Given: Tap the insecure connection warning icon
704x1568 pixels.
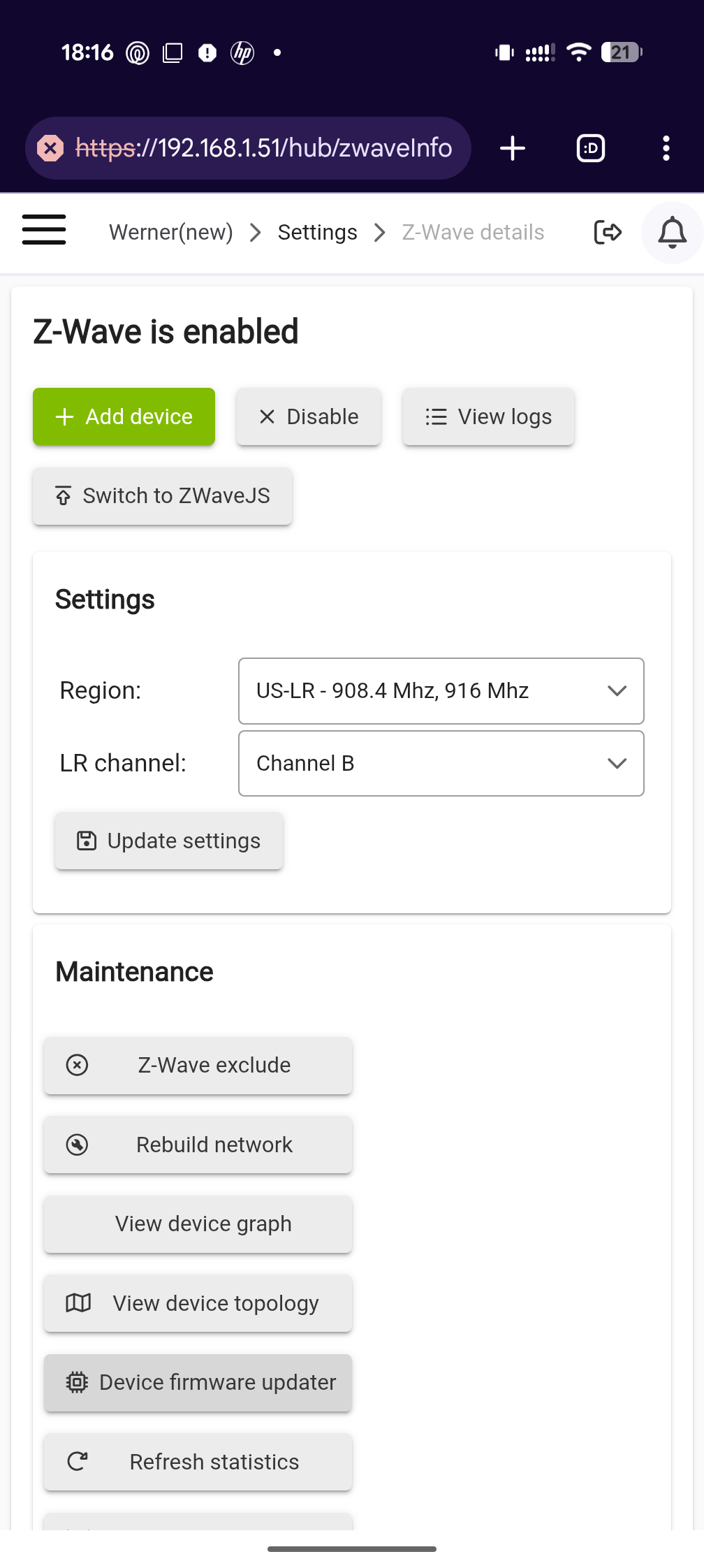Looking at the screenshot, I should pyautogui.click(x=50, y=148).
